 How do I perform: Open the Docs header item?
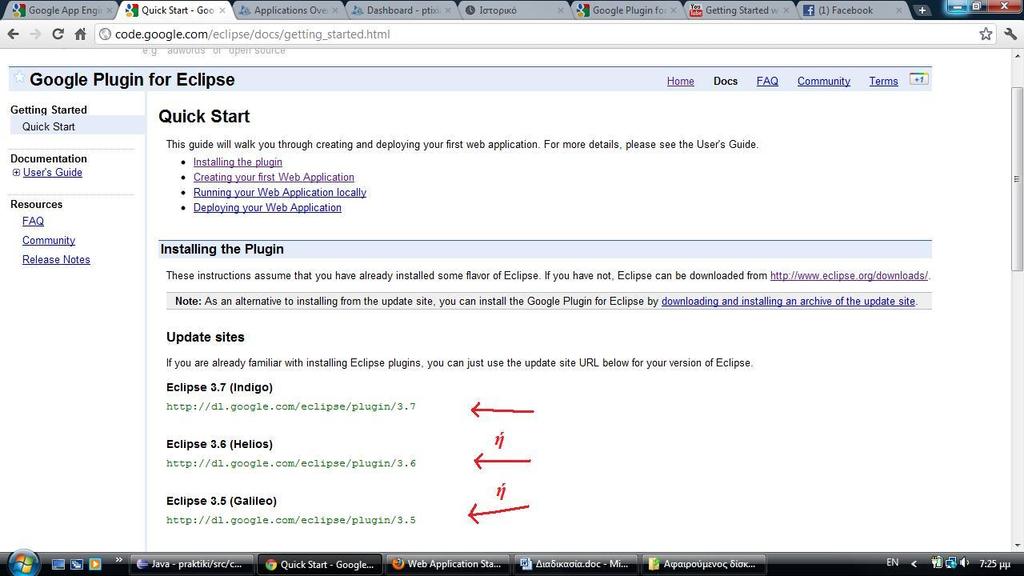tap(725, 81)
